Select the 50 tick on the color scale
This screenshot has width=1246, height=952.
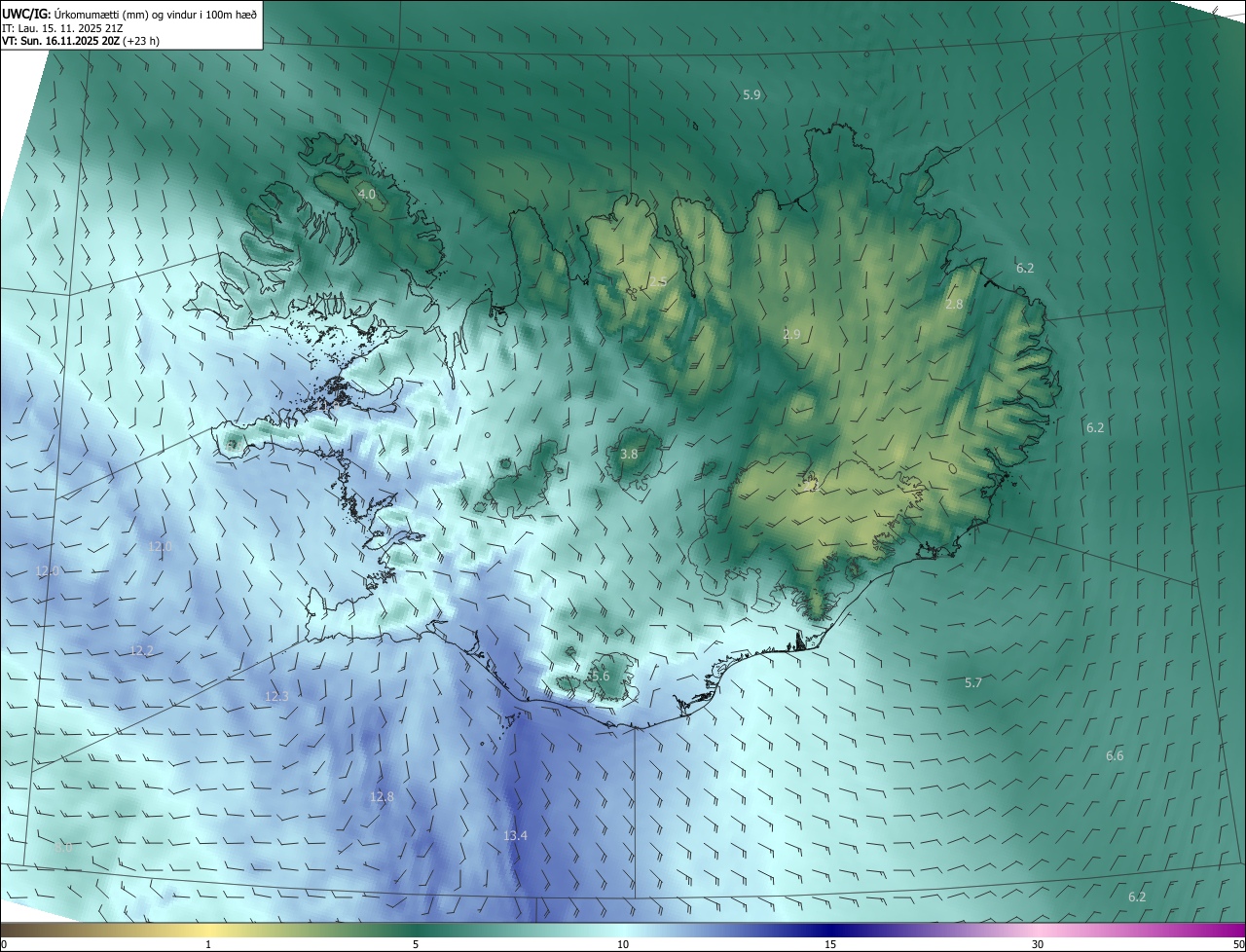[x=1238, y=944]
